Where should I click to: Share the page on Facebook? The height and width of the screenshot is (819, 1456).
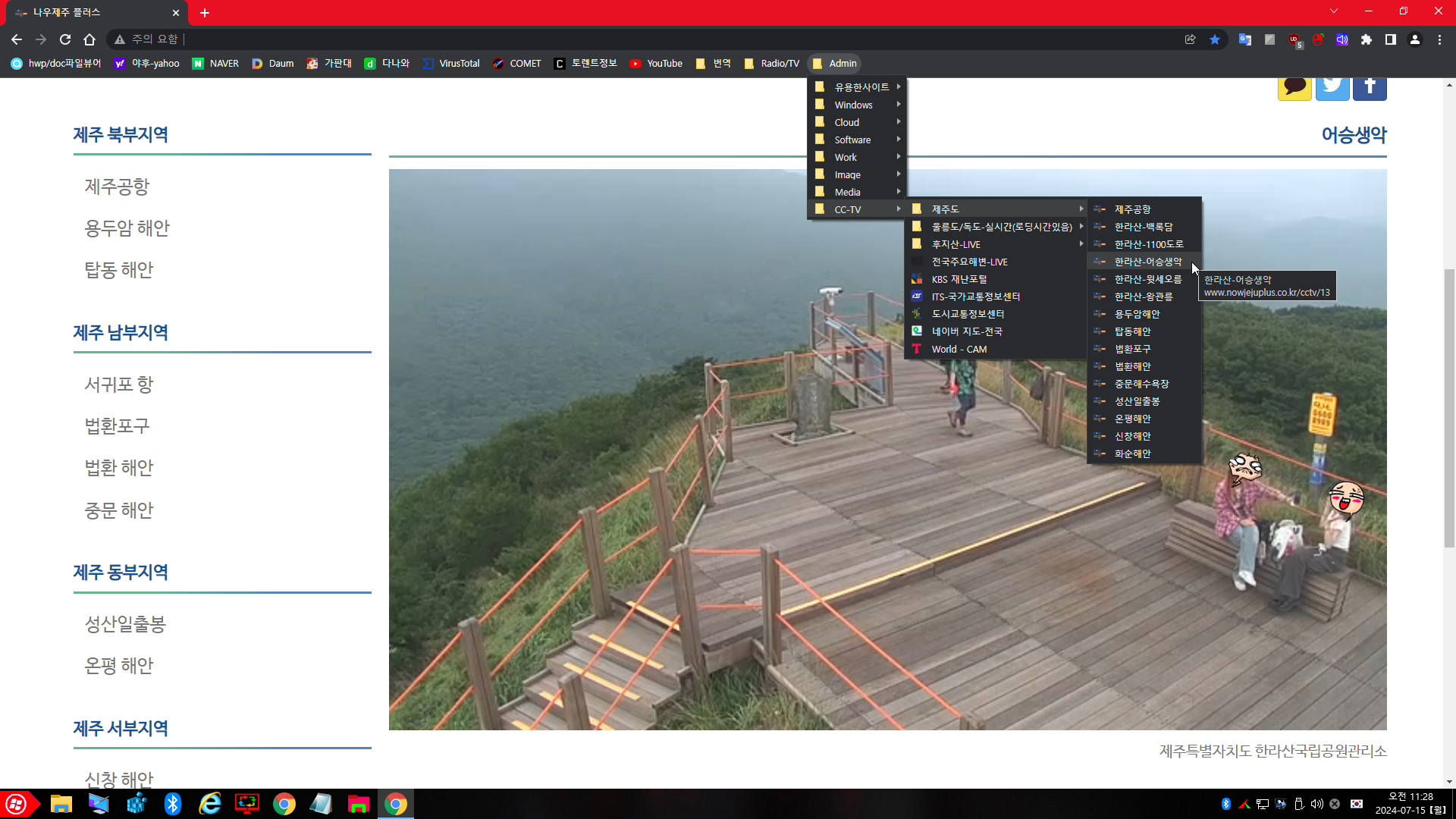[1370, 88]
